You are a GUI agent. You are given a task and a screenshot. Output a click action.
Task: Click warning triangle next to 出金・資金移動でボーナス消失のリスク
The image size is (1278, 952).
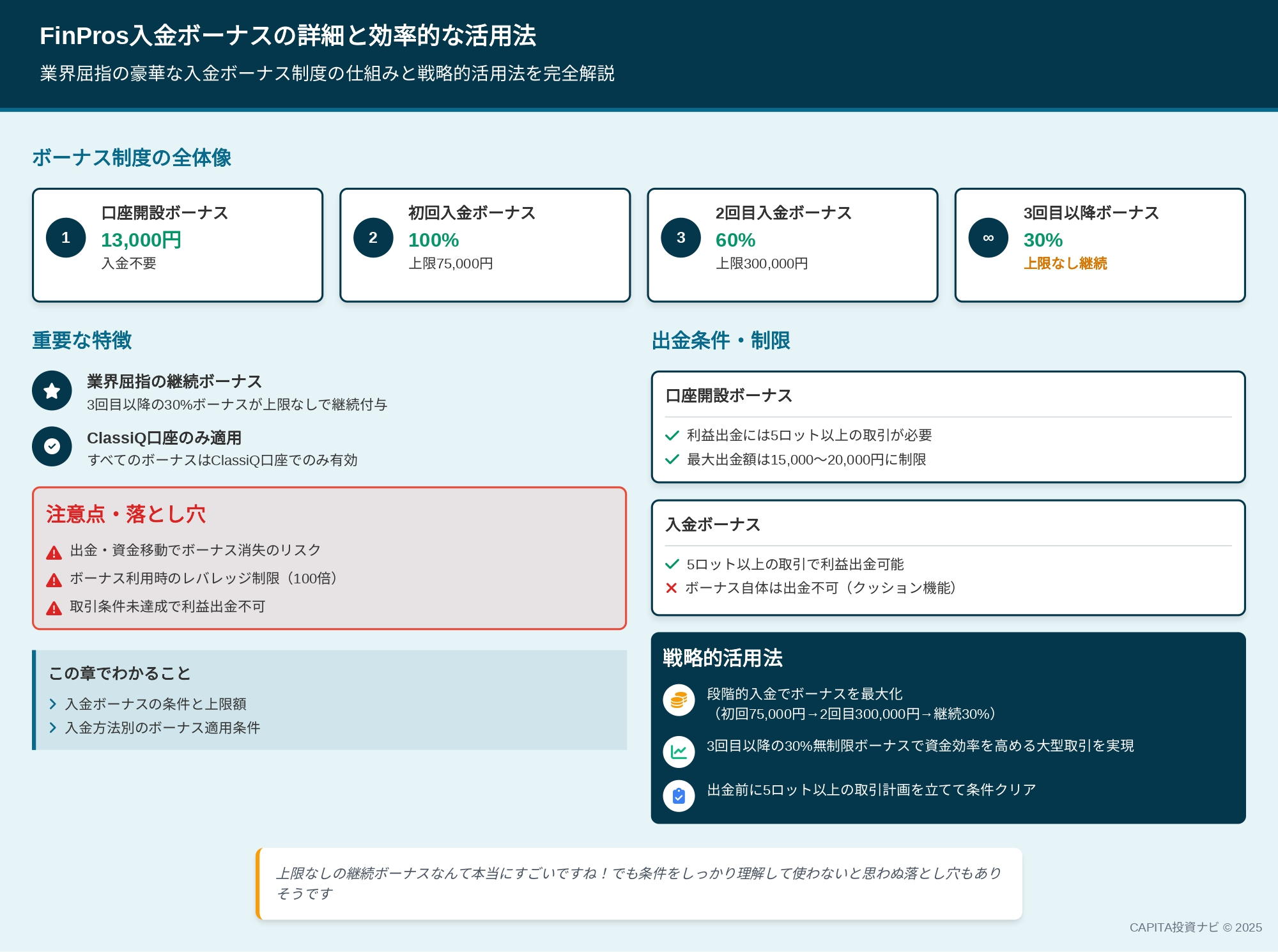point(54,553)
